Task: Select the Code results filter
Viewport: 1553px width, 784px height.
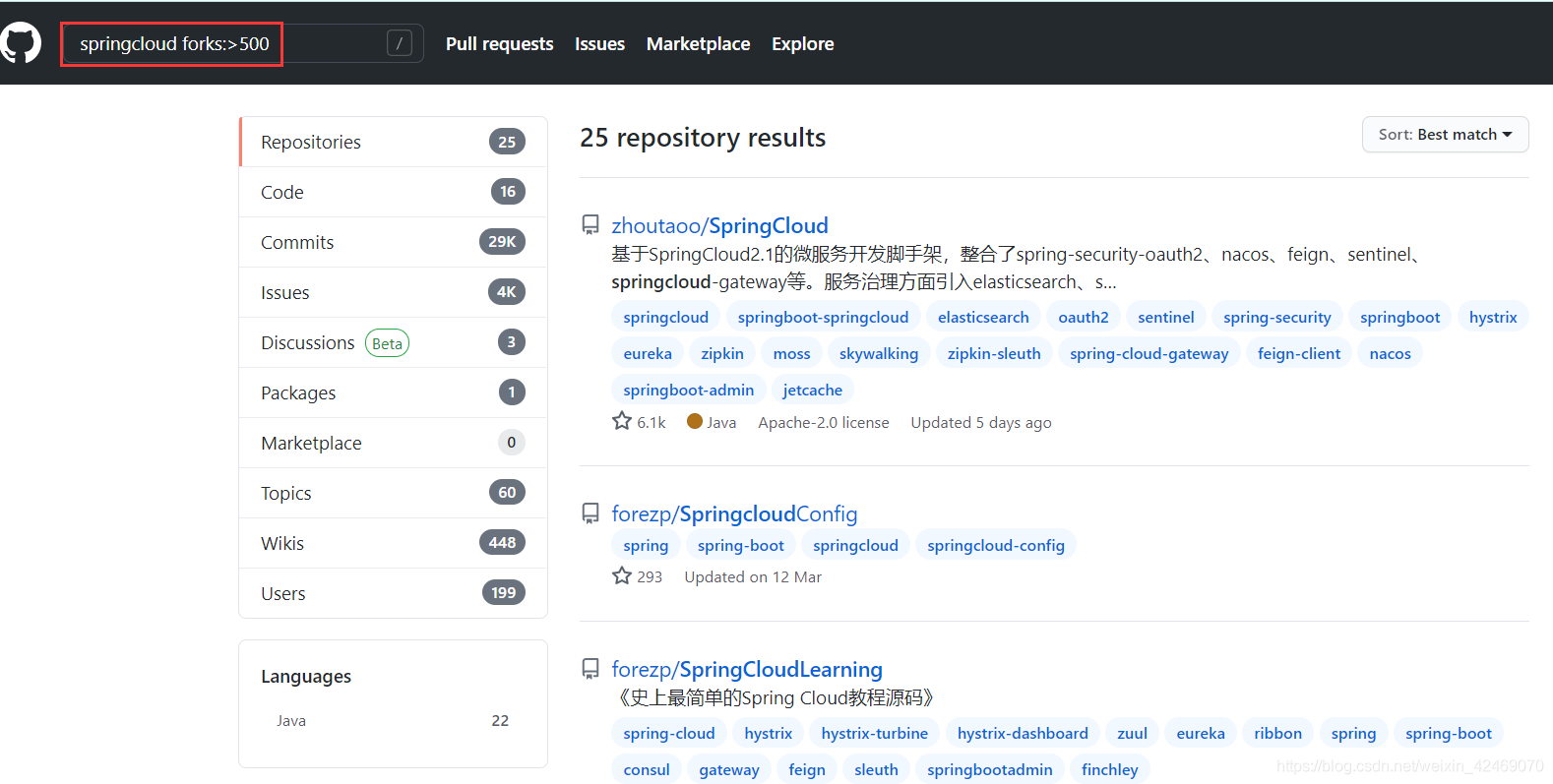Action: click(393, 192)
